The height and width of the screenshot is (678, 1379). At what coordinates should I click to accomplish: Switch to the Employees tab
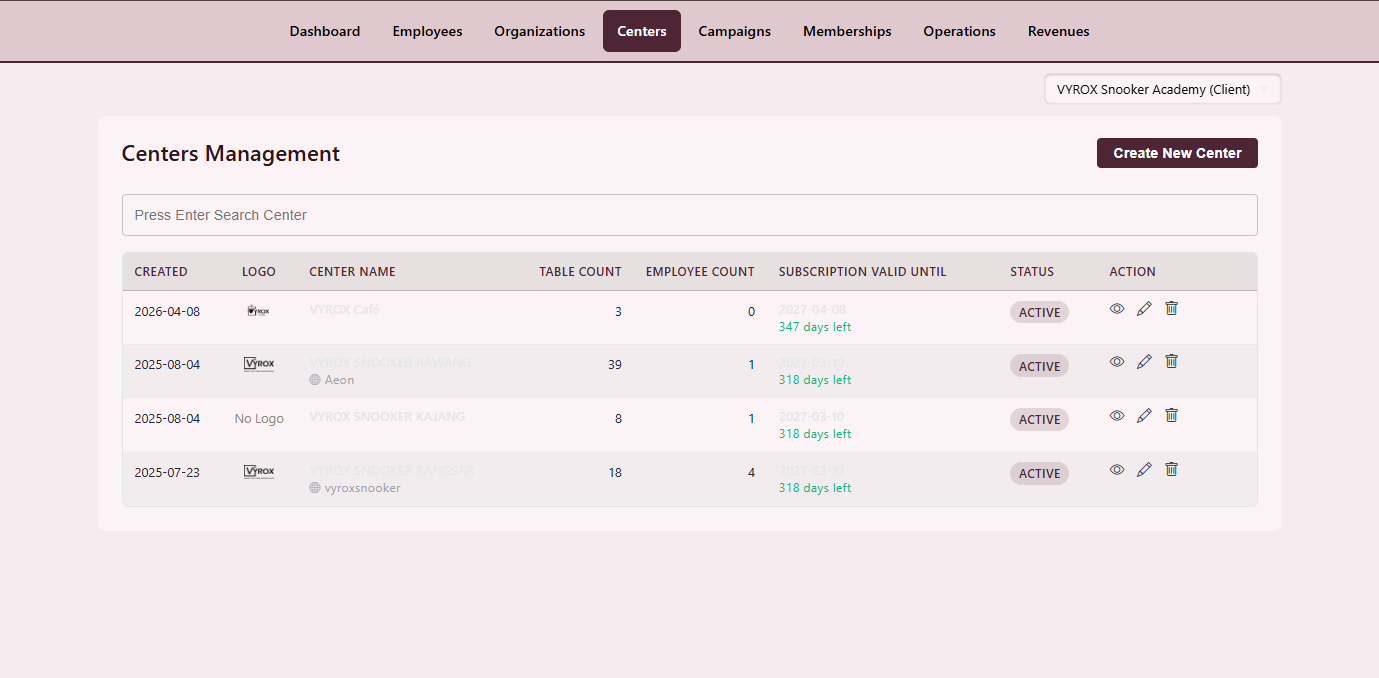pyautogui.click(x=427, y=31)
